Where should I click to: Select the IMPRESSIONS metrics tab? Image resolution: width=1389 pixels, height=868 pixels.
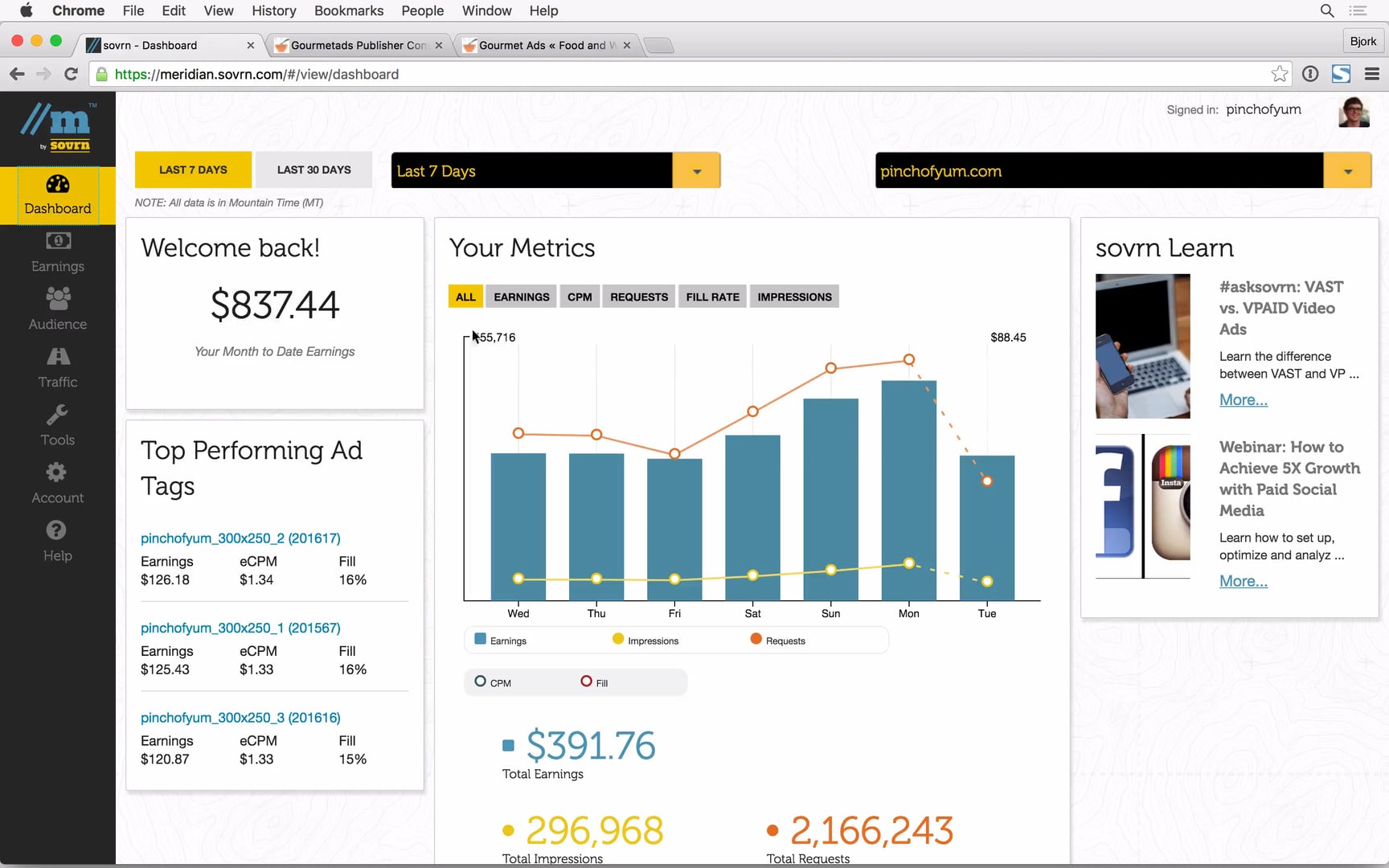coord(795,297)
